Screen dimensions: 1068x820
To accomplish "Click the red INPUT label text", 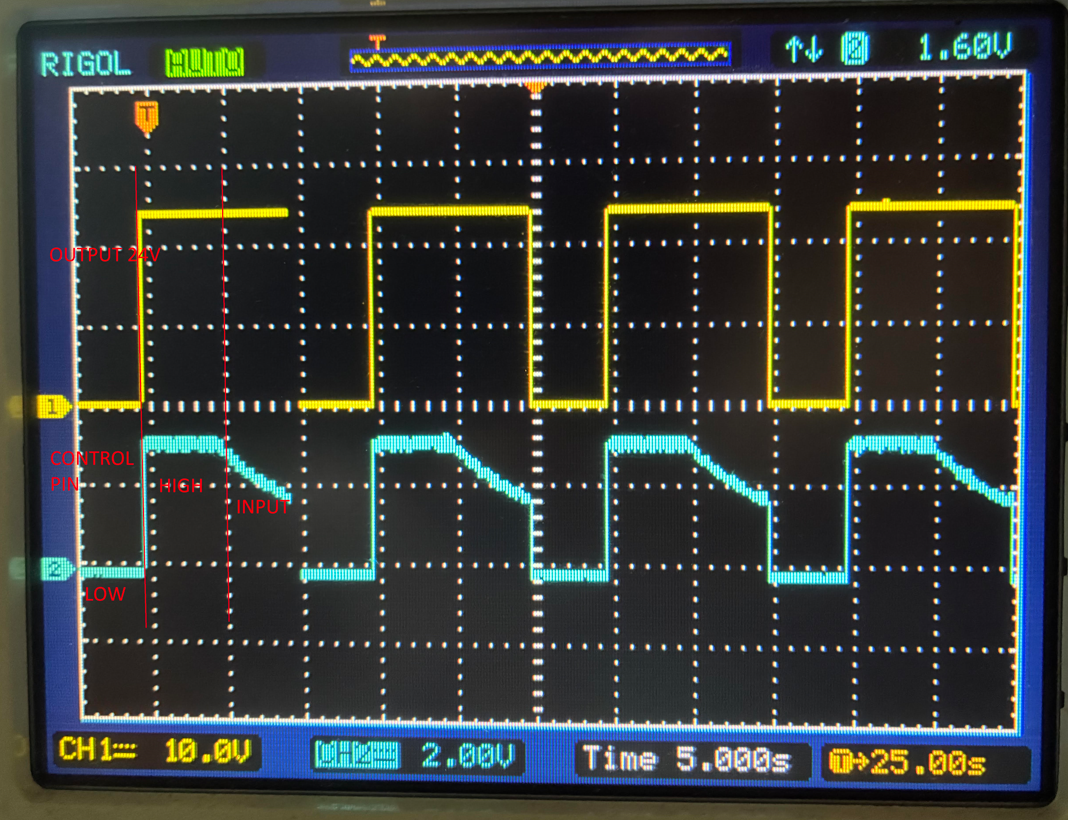I will (x=263, y=507).
